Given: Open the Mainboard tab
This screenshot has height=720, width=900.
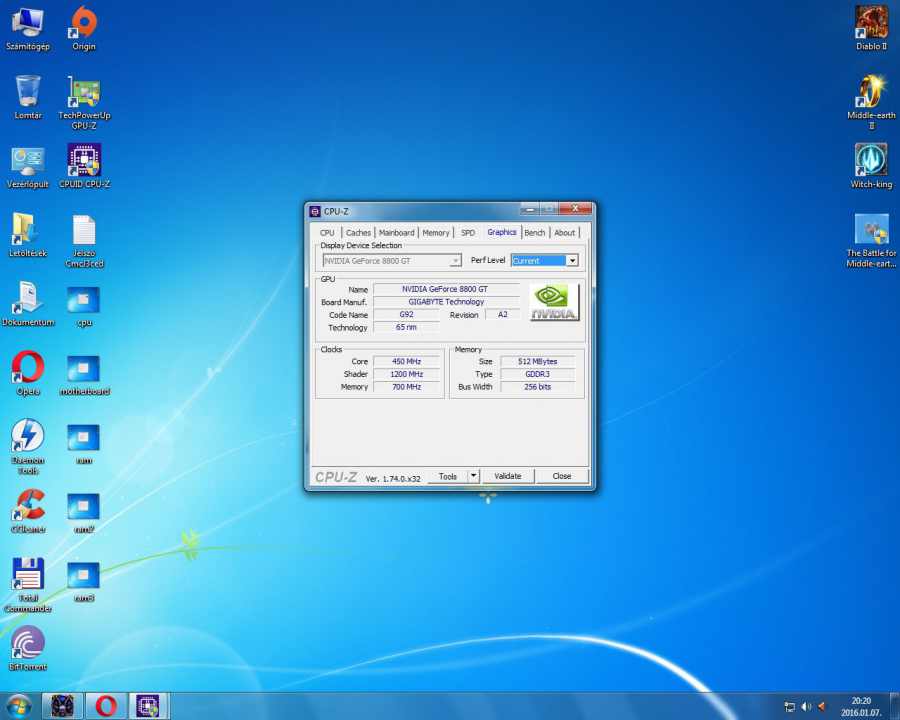Looking at the screenshot, I should (396, 233).
